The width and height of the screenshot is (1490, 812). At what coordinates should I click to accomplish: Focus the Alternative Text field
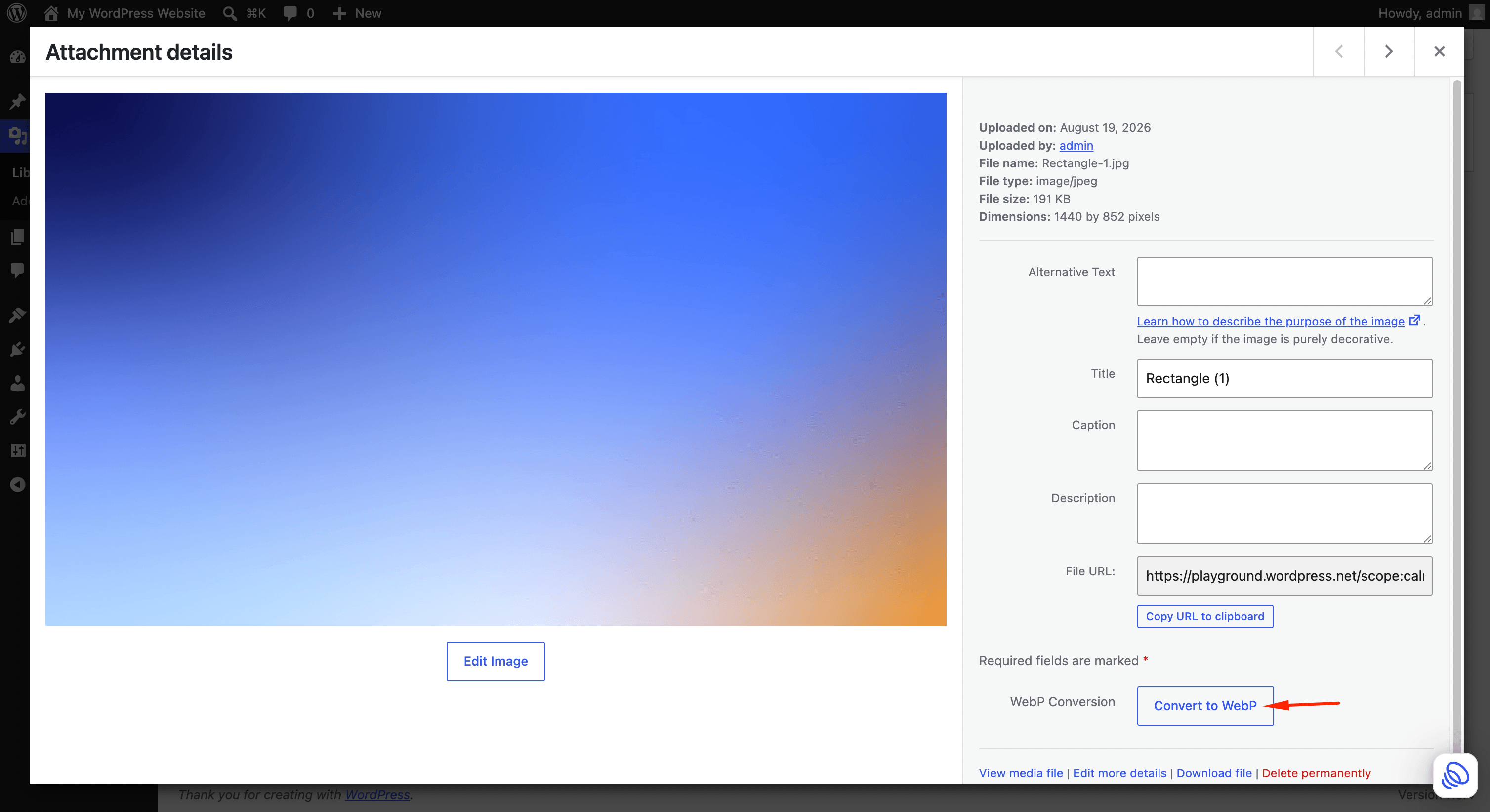click(x=1284, y=282)
